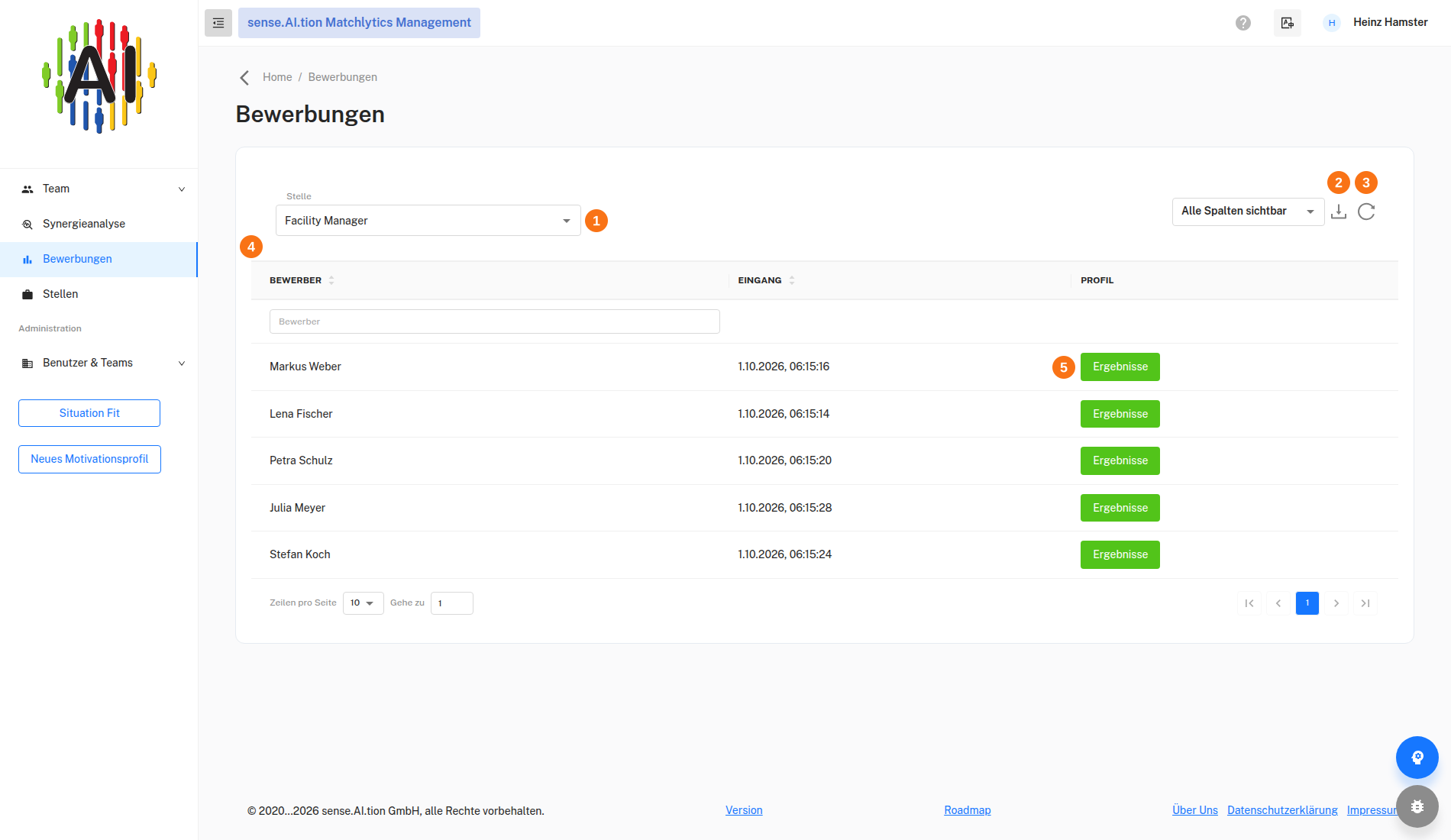Screen dimensions: 1451x840
Task: Open Stellen in the sidebar
Action: coord(99,294)
